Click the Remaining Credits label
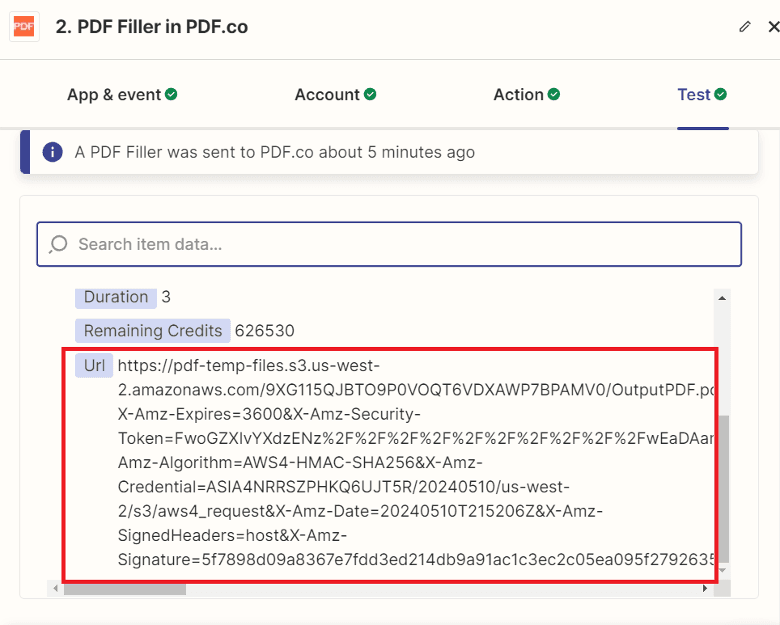Viewport: 780px width, 625px height. [153, 331]
